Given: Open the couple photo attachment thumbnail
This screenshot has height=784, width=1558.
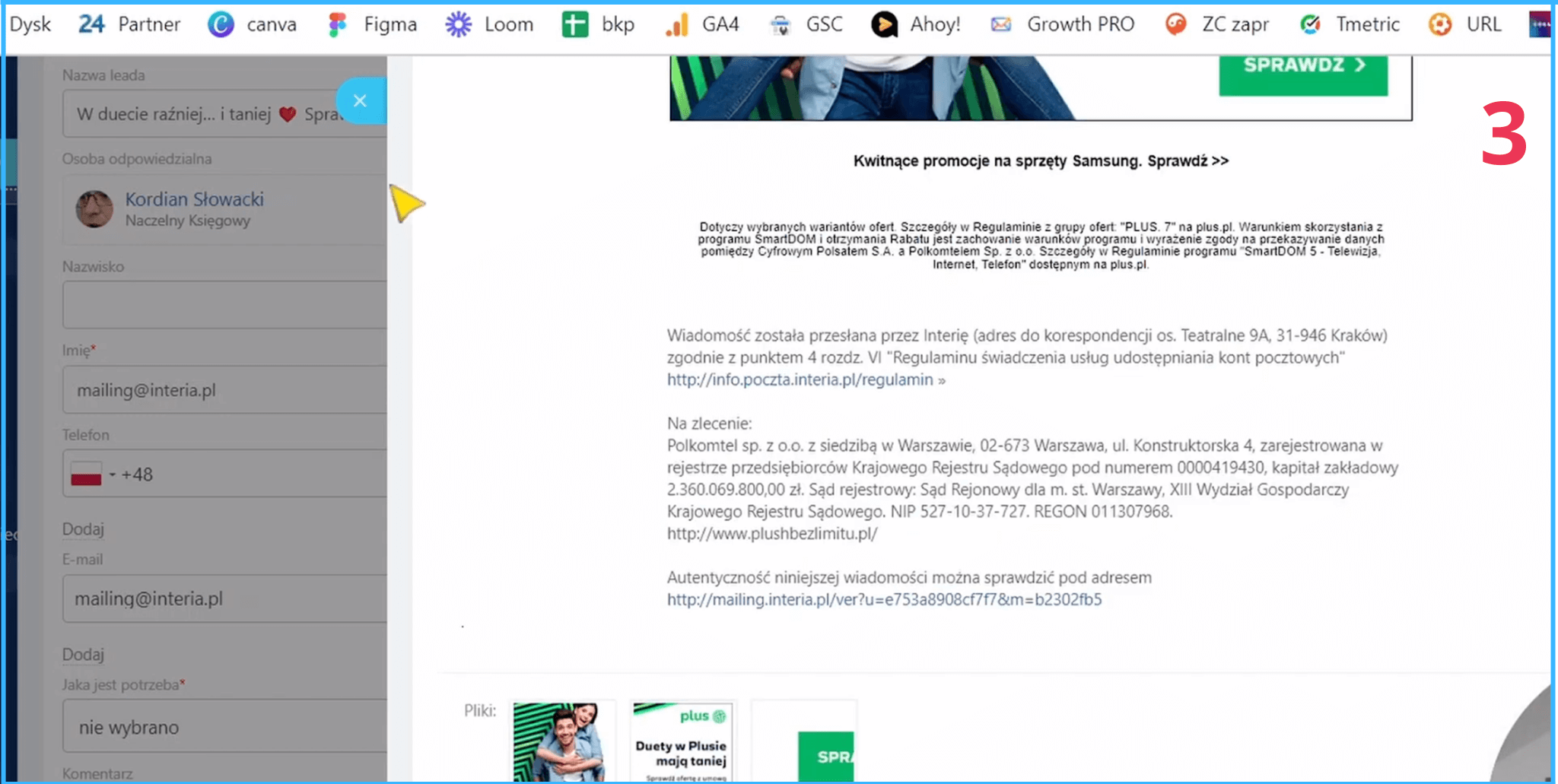Looking at the screenshot, I should (561, 741).
